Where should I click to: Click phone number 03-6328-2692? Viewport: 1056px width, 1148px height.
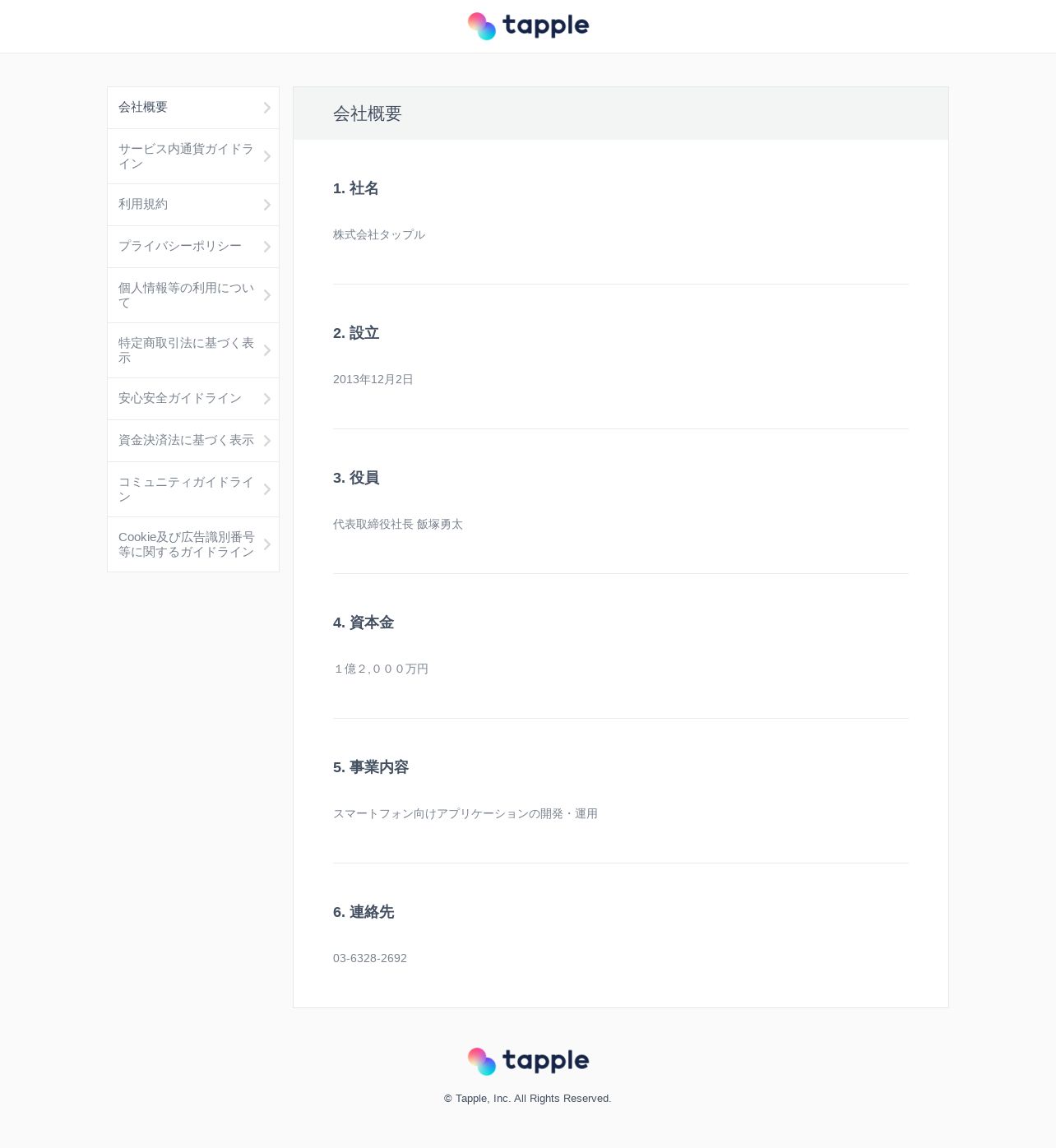click(370, 958)
